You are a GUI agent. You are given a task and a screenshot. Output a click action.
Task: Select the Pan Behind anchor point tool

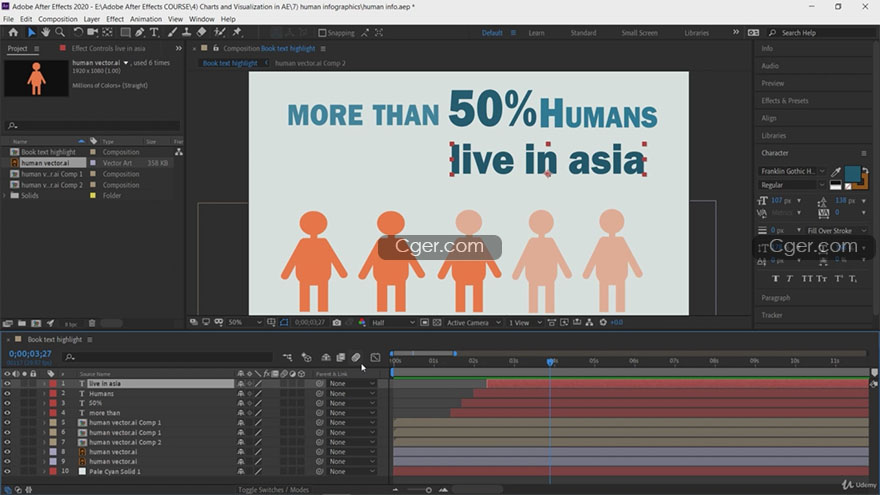(107, 33)
